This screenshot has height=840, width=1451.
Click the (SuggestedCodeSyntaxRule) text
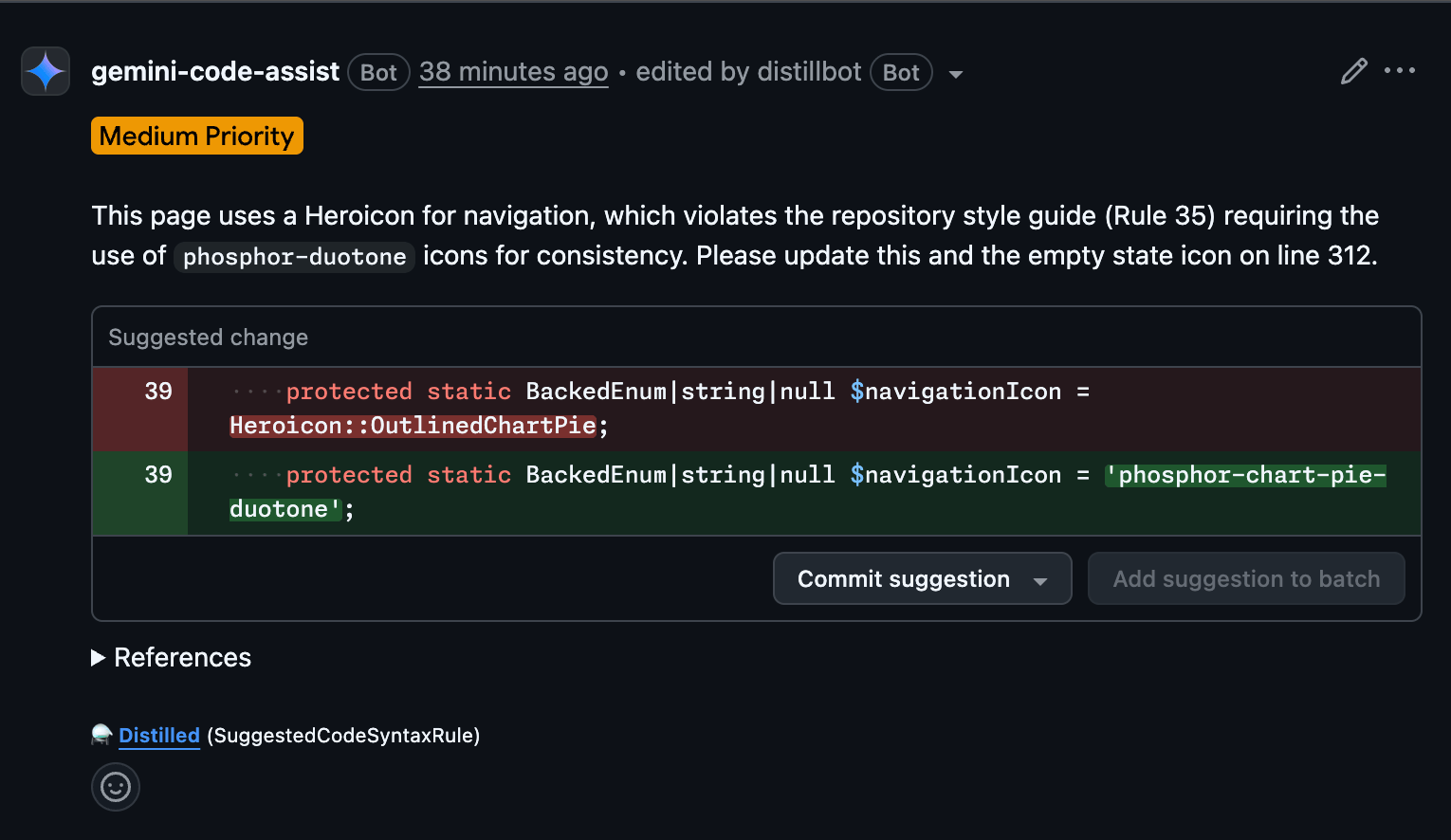tap(343, 736)
